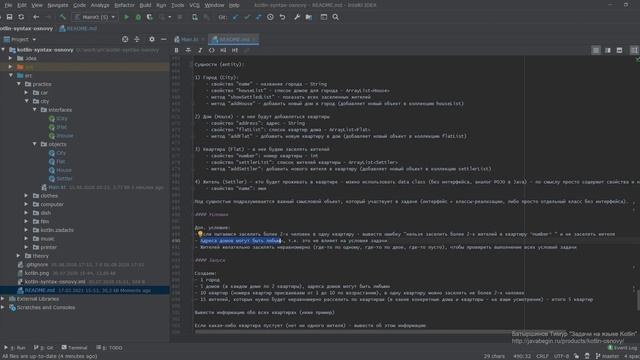Expand the theory folder

pyautogui.click(x=19, y=256)
